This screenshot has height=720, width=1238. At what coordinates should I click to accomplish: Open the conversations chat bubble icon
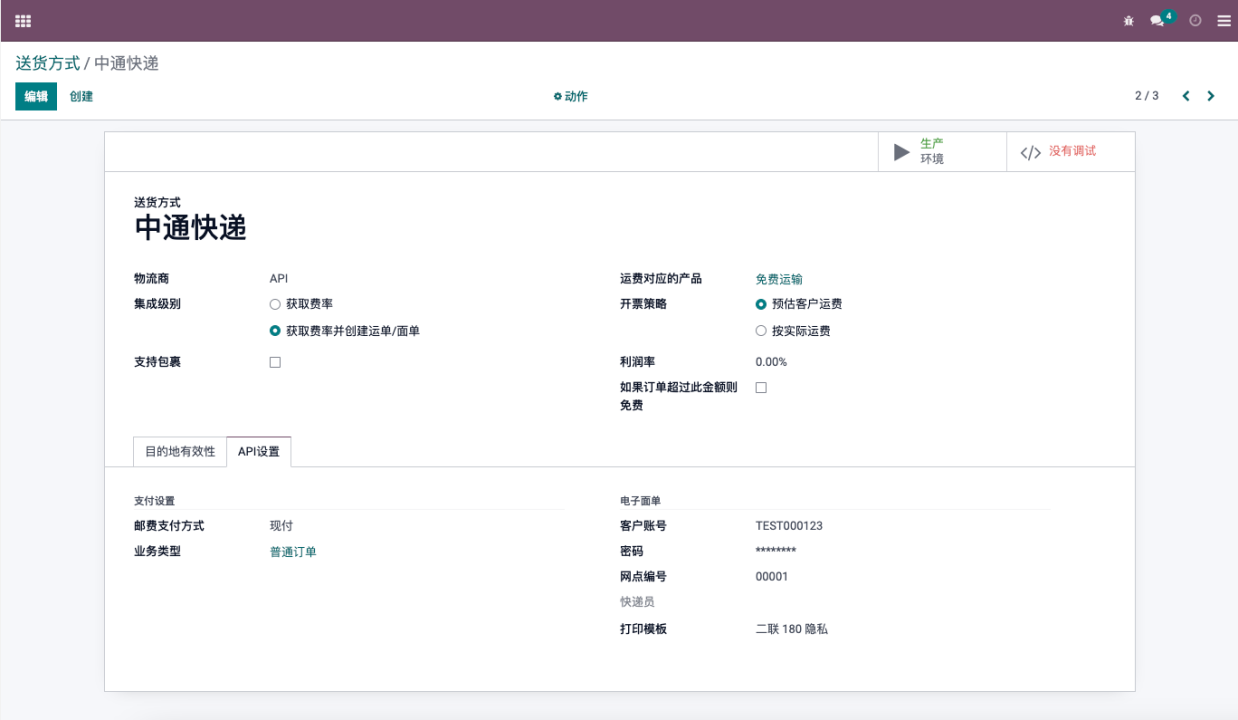[x=1158, y=21]
